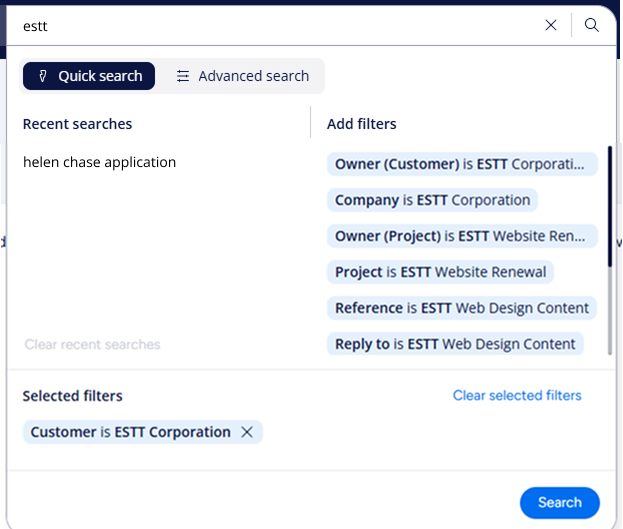The width and height of the screenshot is (623, 529).
Task: Select recent search 'helen chase application'
Action: pyautogui.click(x=99, y=162)
